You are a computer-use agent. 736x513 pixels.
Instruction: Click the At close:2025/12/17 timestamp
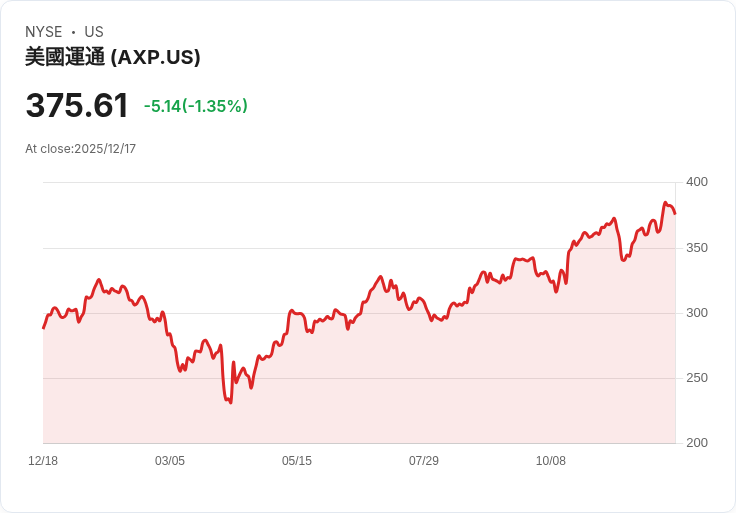pos(80,149)
